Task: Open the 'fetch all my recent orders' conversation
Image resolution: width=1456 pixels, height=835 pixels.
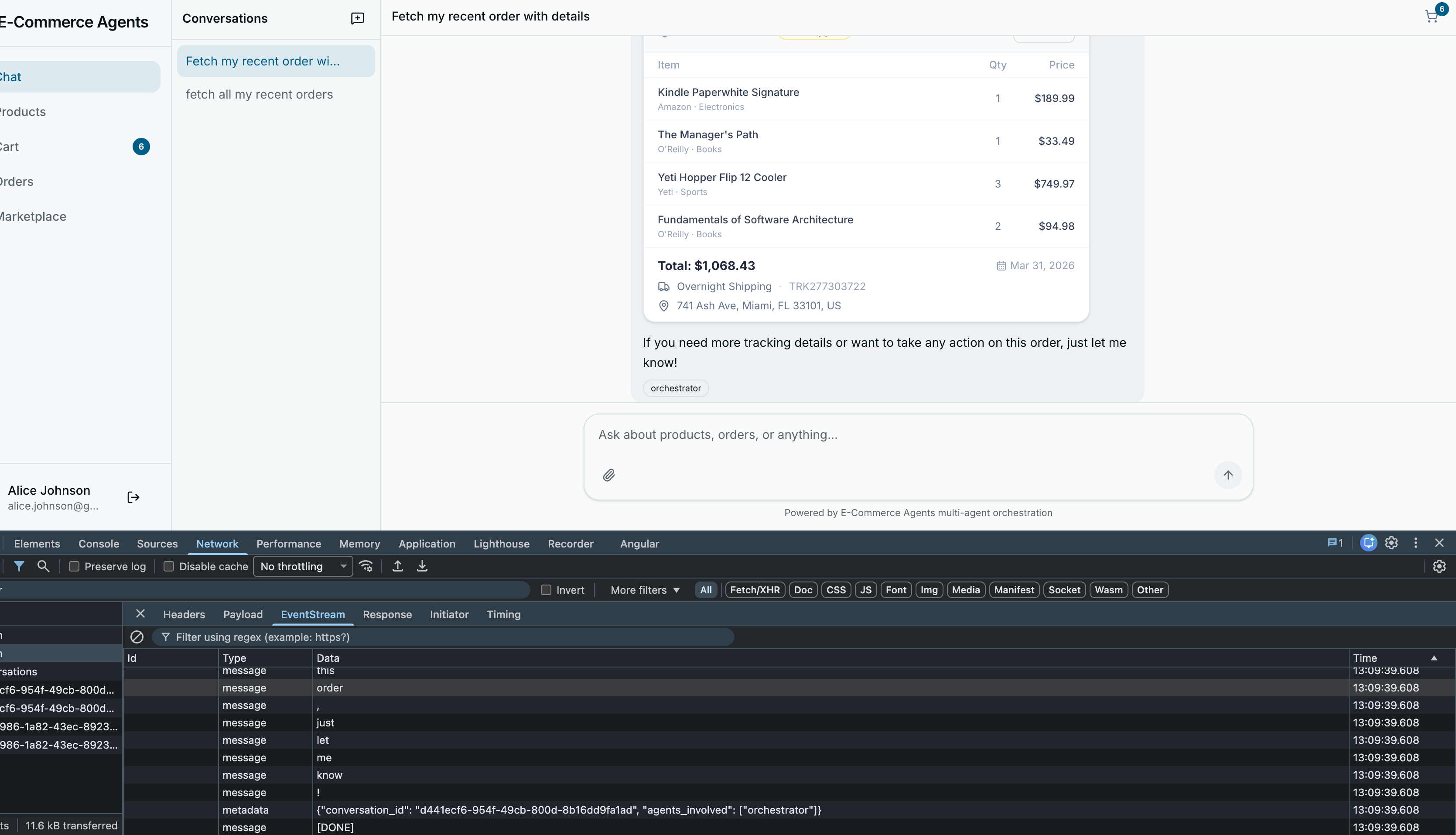Action: click(259, 94)
